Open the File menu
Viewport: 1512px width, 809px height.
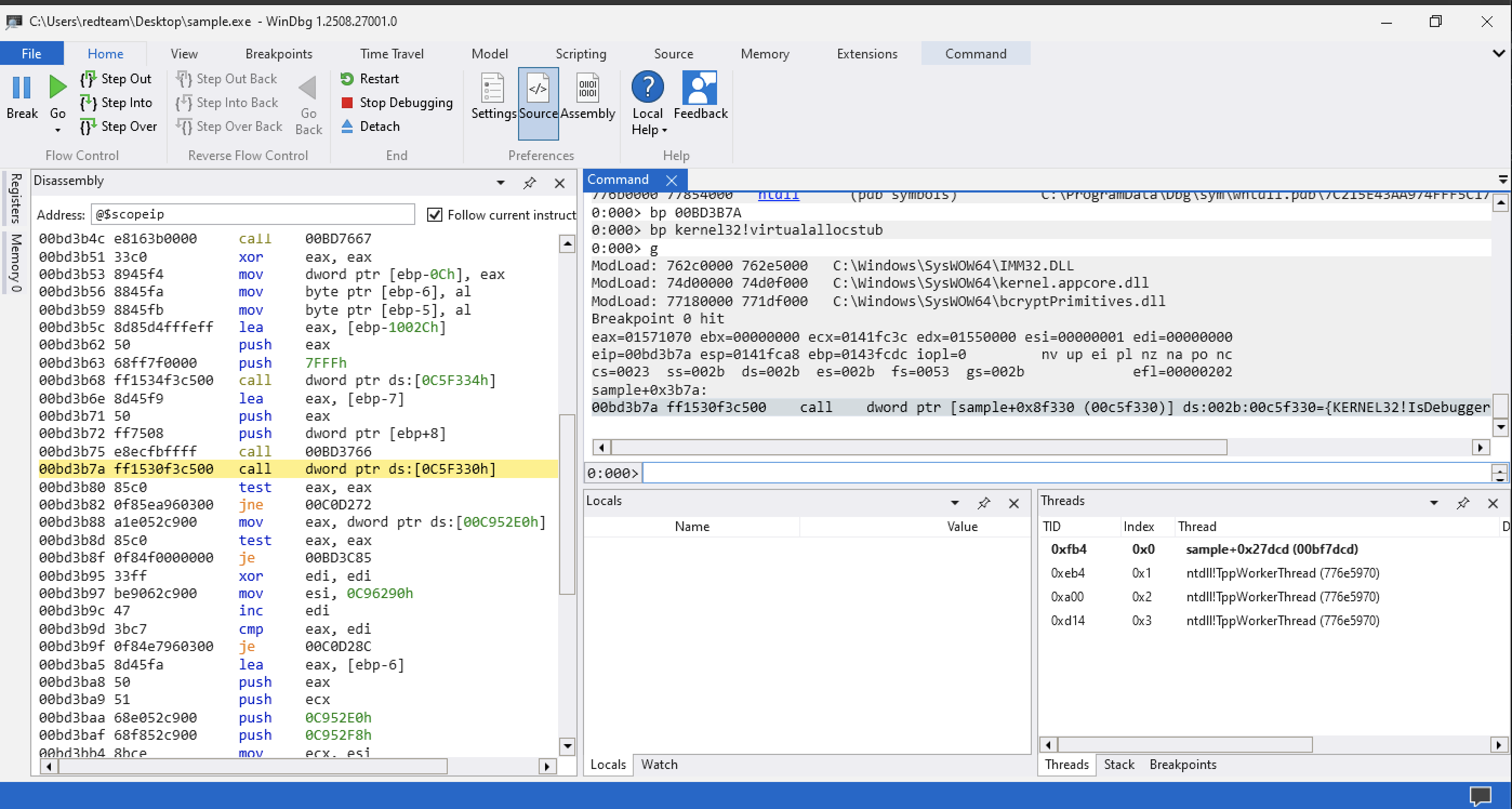click(x=32, y=54)
